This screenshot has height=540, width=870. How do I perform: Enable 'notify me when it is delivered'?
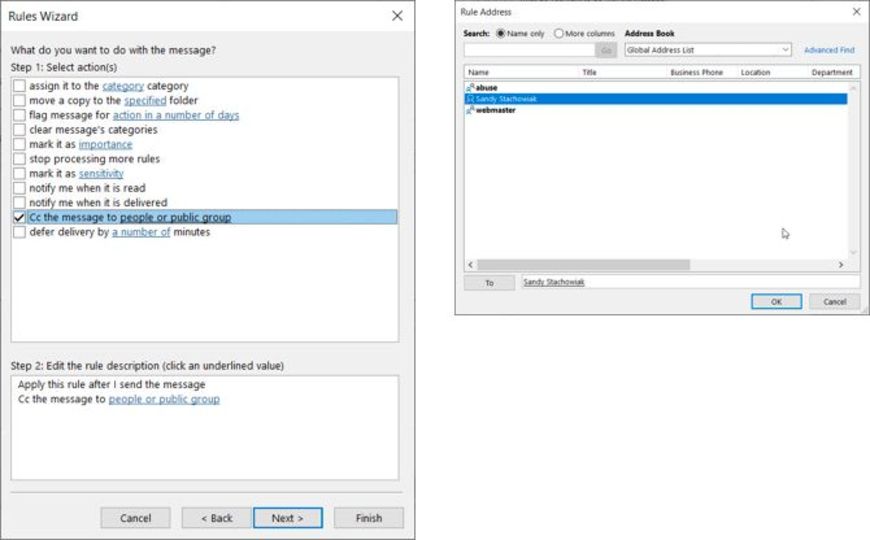pyautogui.click(x=19, y=203)
